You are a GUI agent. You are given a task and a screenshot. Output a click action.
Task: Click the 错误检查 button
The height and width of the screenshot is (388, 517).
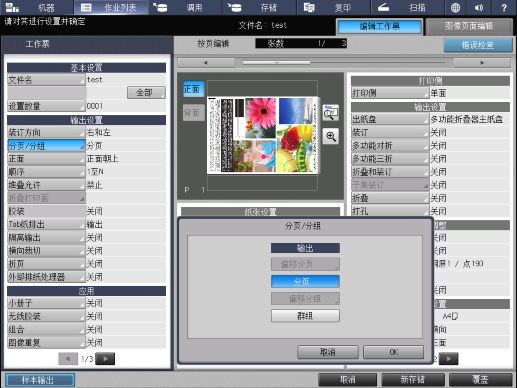tap(478, 45)
